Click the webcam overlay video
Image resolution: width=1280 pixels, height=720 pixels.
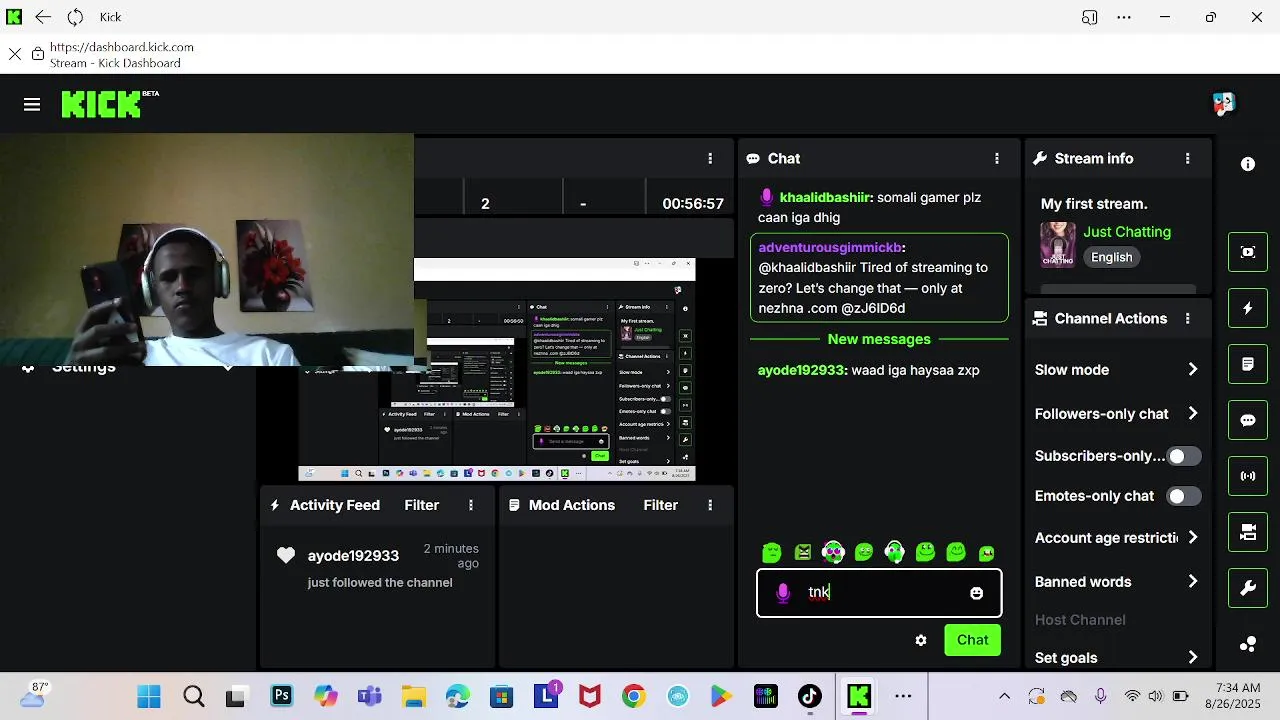coord(207,250)
